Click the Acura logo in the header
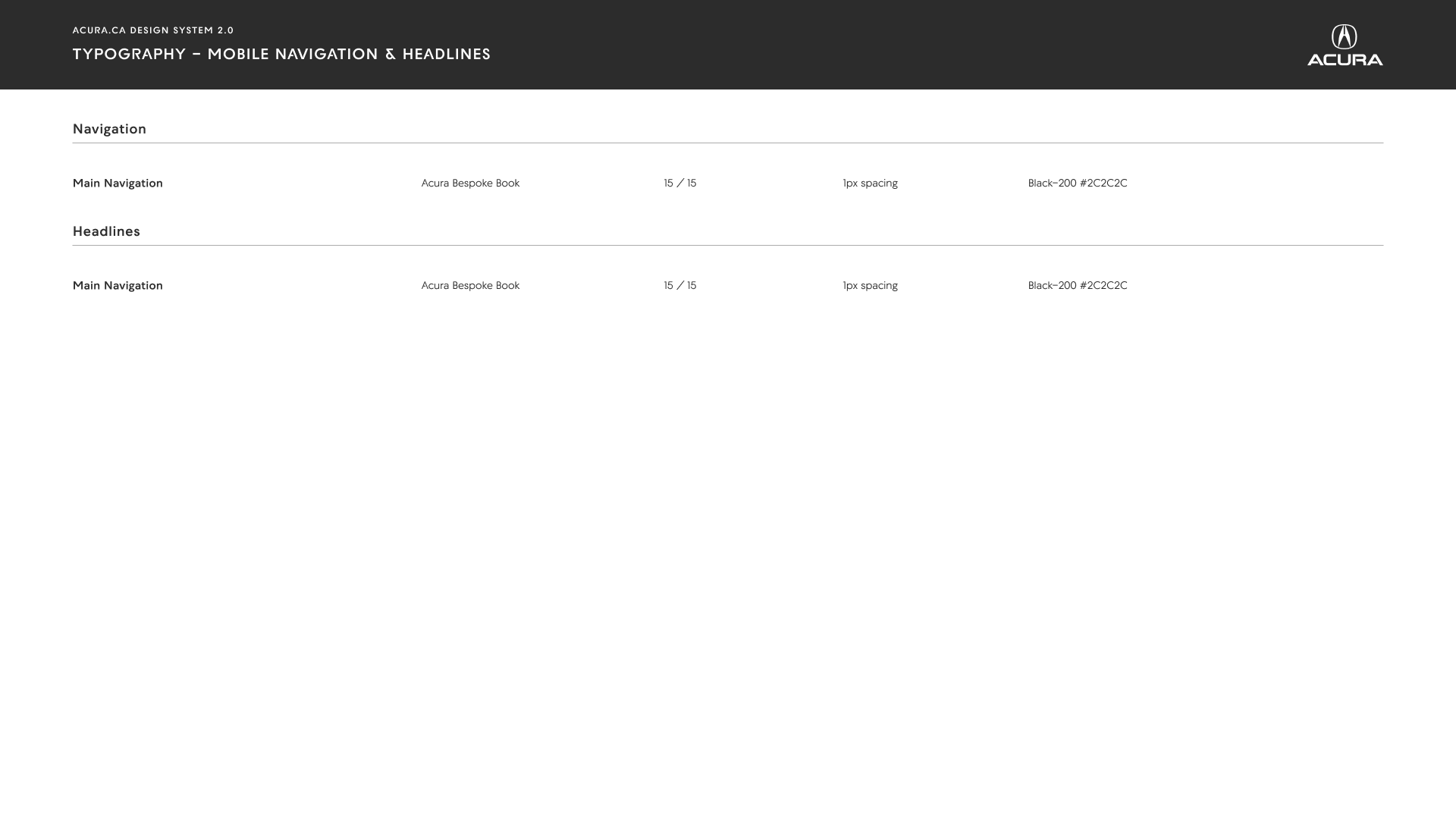The width and height of the screenshot is (1456, 819). (1345, 45)
